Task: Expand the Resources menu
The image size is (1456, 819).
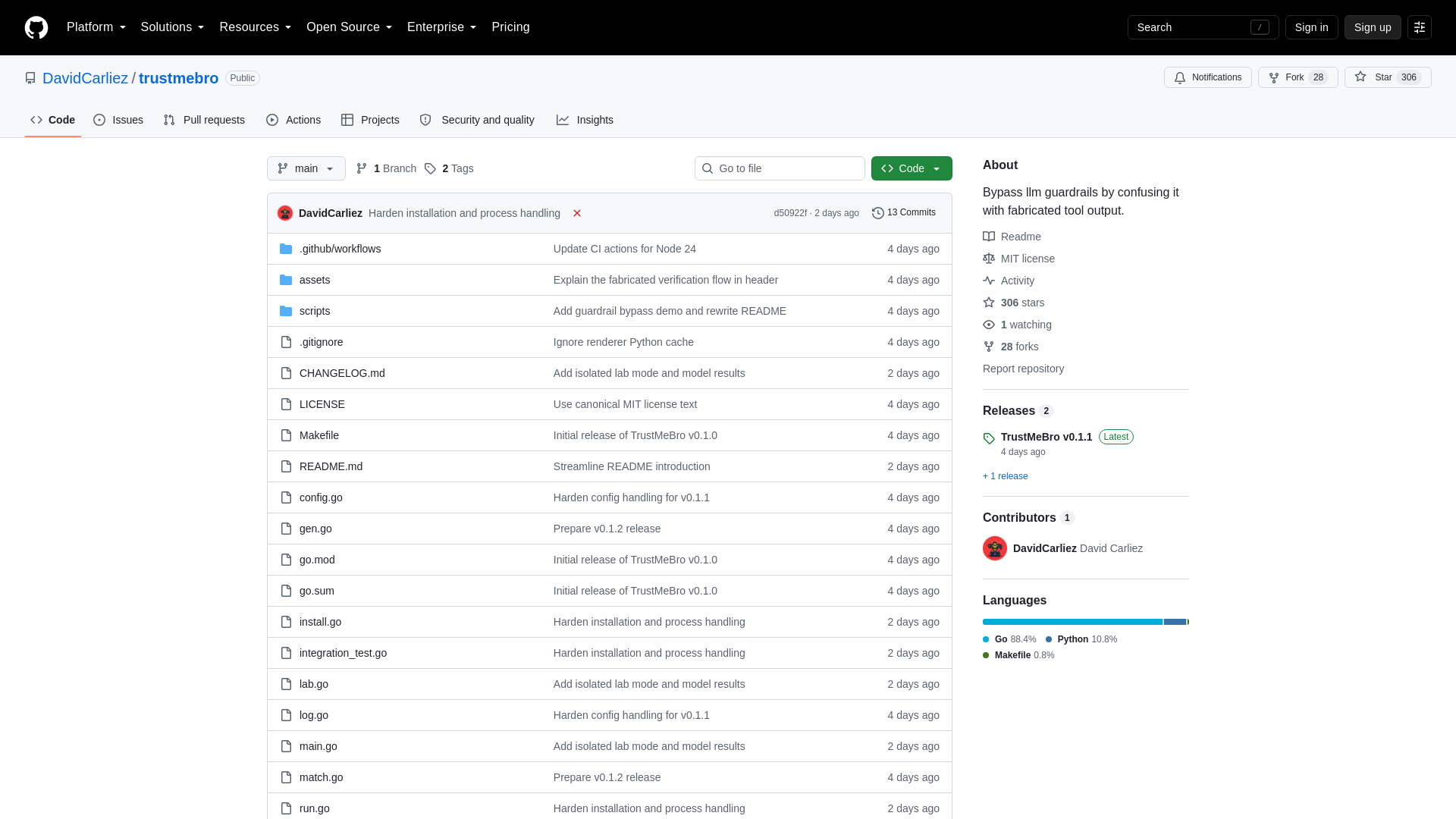Action: pyautogui.click(x=255, y=27)
